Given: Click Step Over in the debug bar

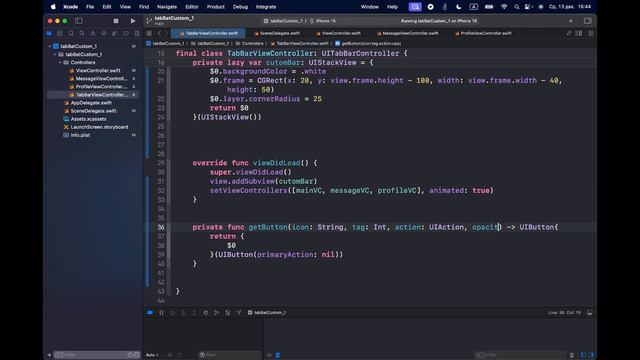Looking at the screenshot, I should (172, 313).
